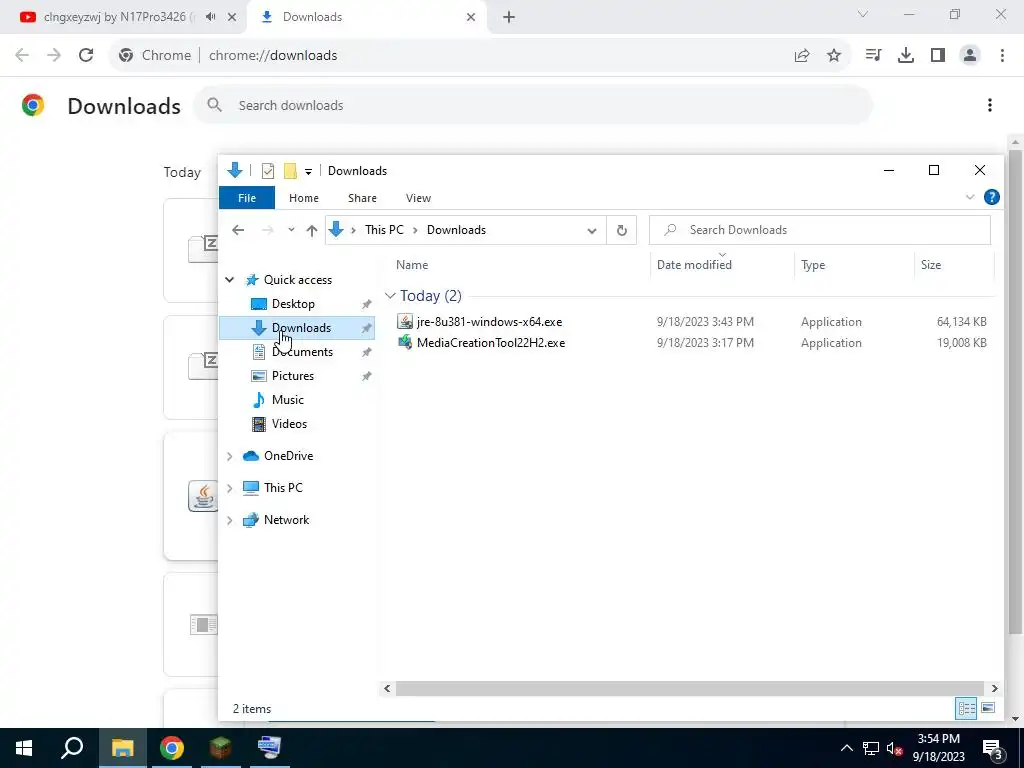Open Explorer help question mark icon
Screen dimensions: 1024x768
click(991, 197)
